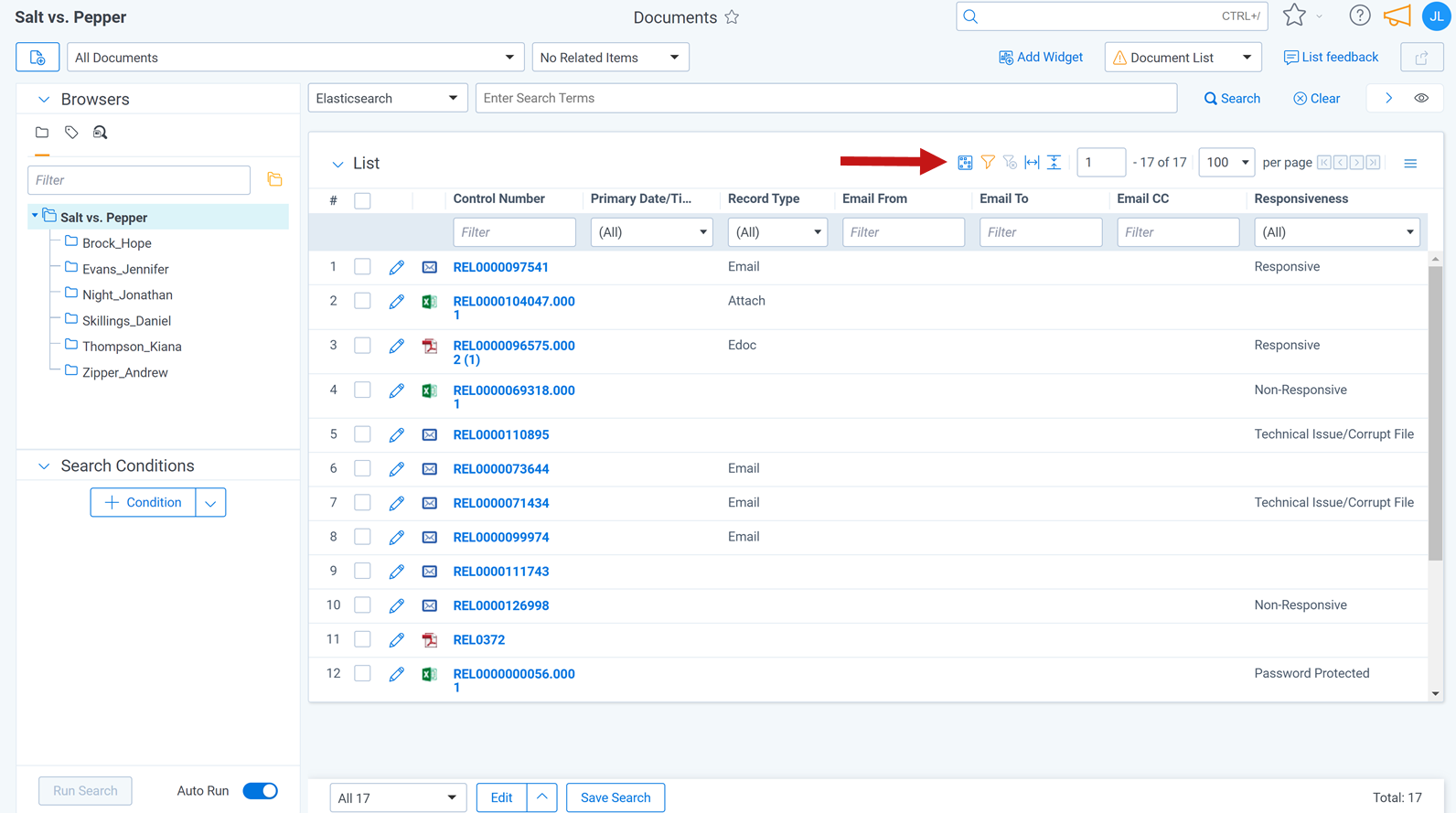
Task: Clear all filters funnel icon
Action: coord(1010,163)
